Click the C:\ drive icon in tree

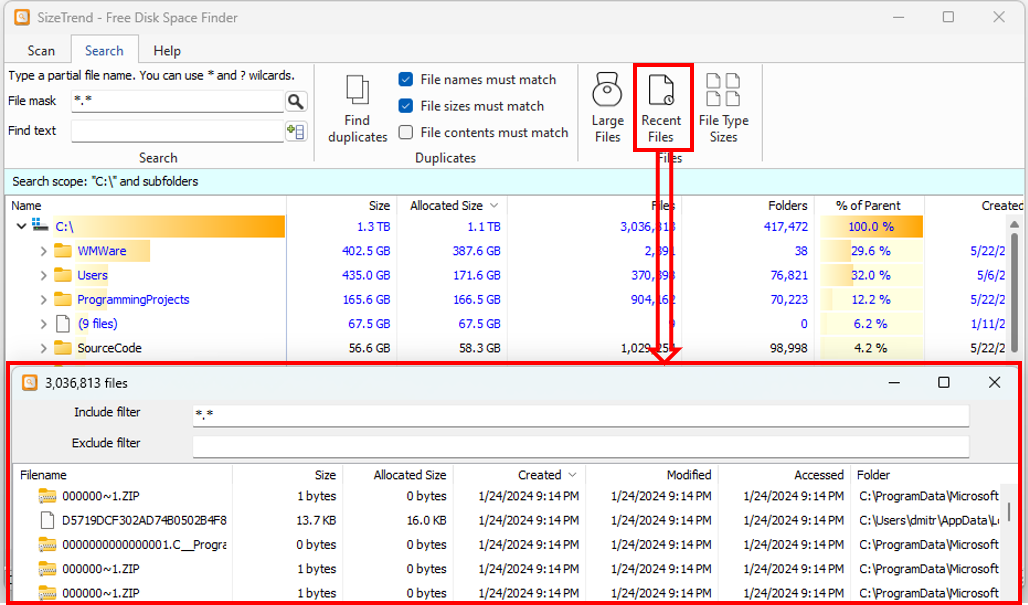pyautogui.click(x=41, y=226)
